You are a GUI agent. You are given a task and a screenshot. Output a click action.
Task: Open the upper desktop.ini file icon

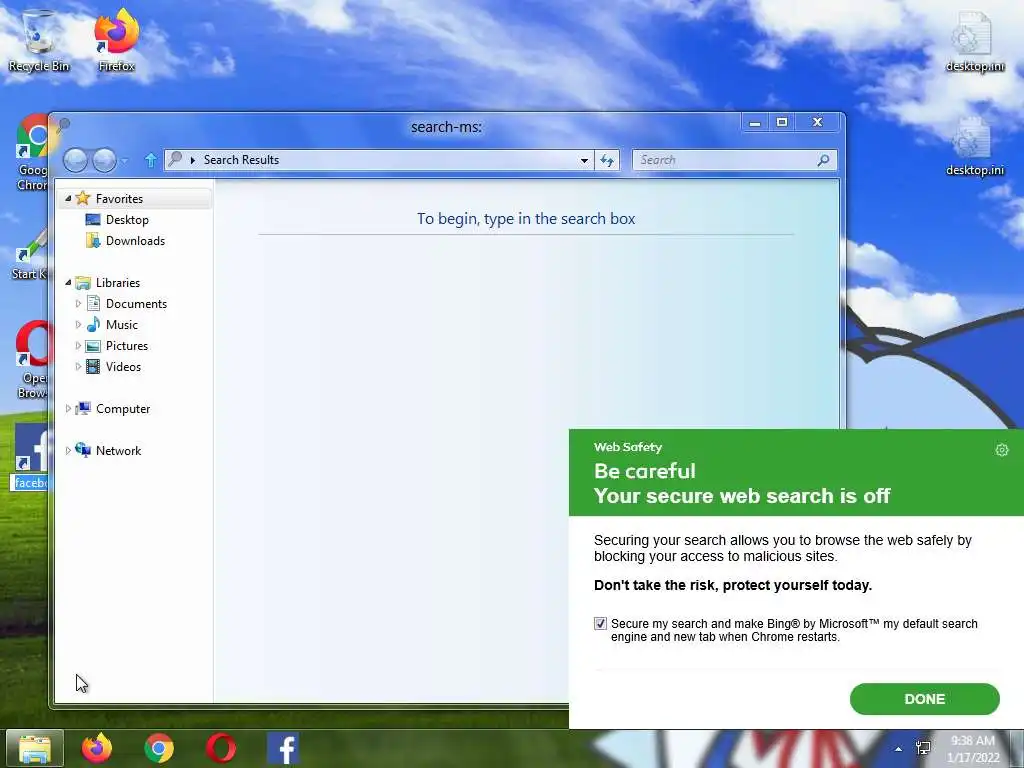pos(974,42)
